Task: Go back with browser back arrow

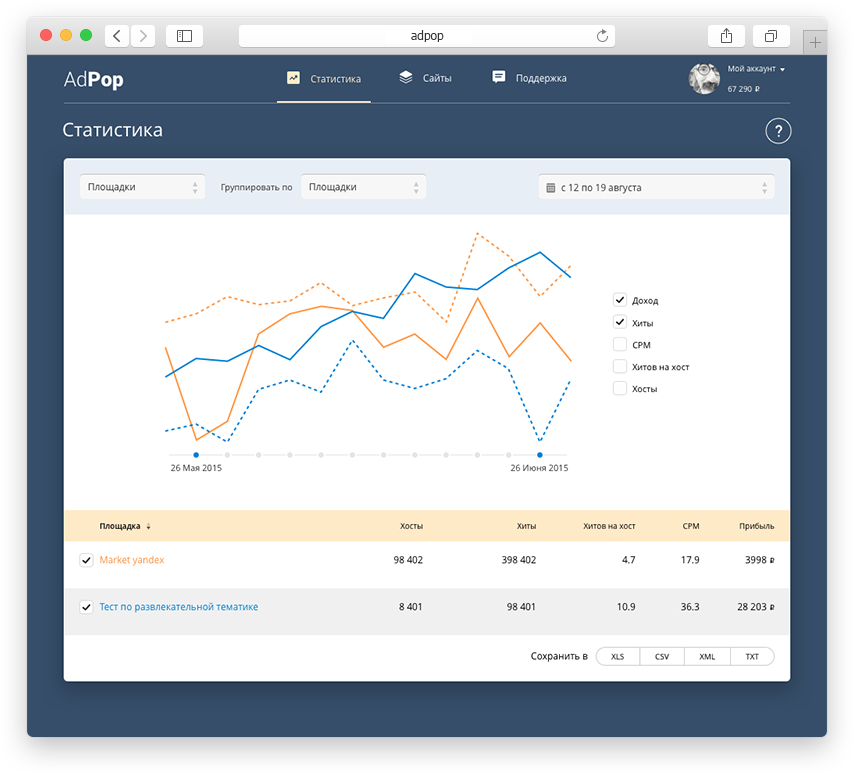Action: (117, 36)
